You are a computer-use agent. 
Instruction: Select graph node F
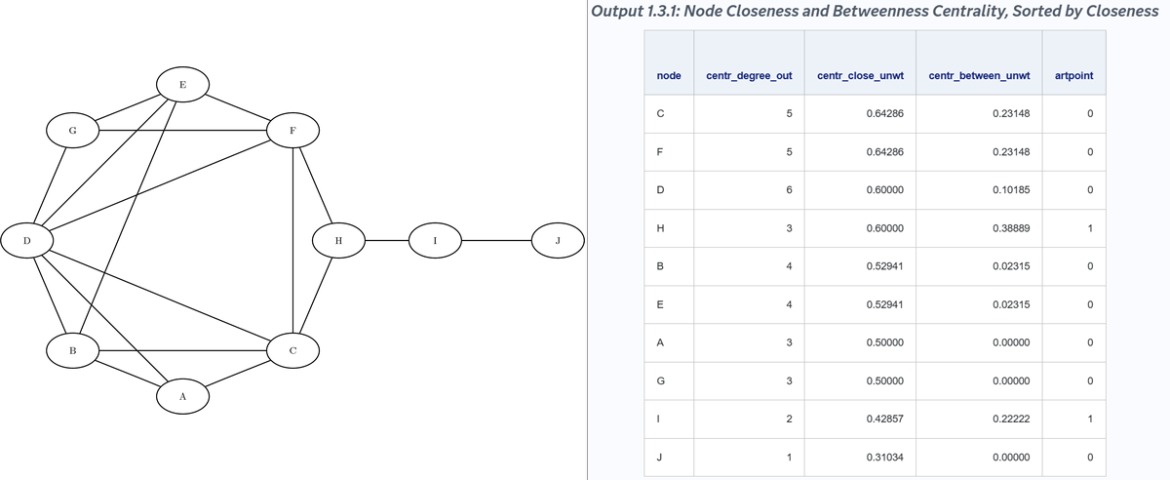click(293, 131)
